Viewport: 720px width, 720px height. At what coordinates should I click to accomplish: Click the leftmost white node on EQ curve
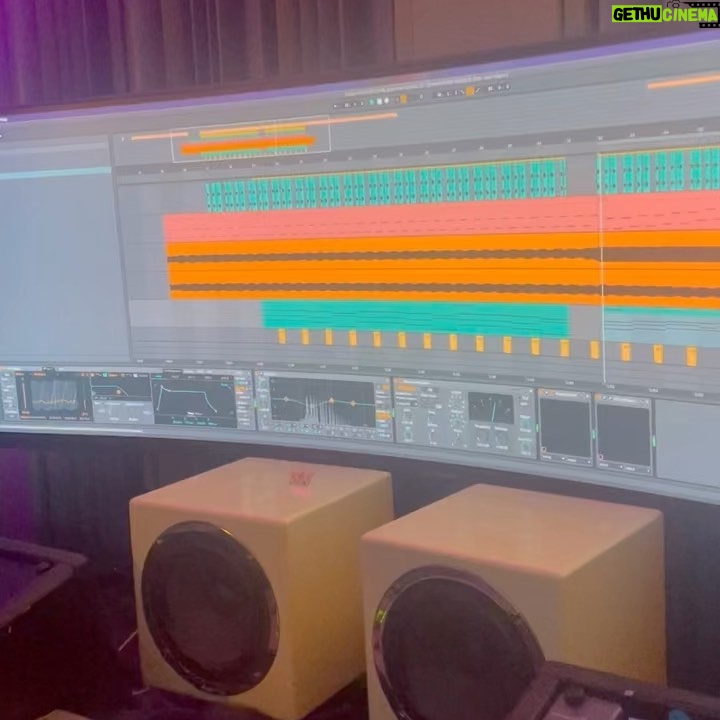coord(286,399)
